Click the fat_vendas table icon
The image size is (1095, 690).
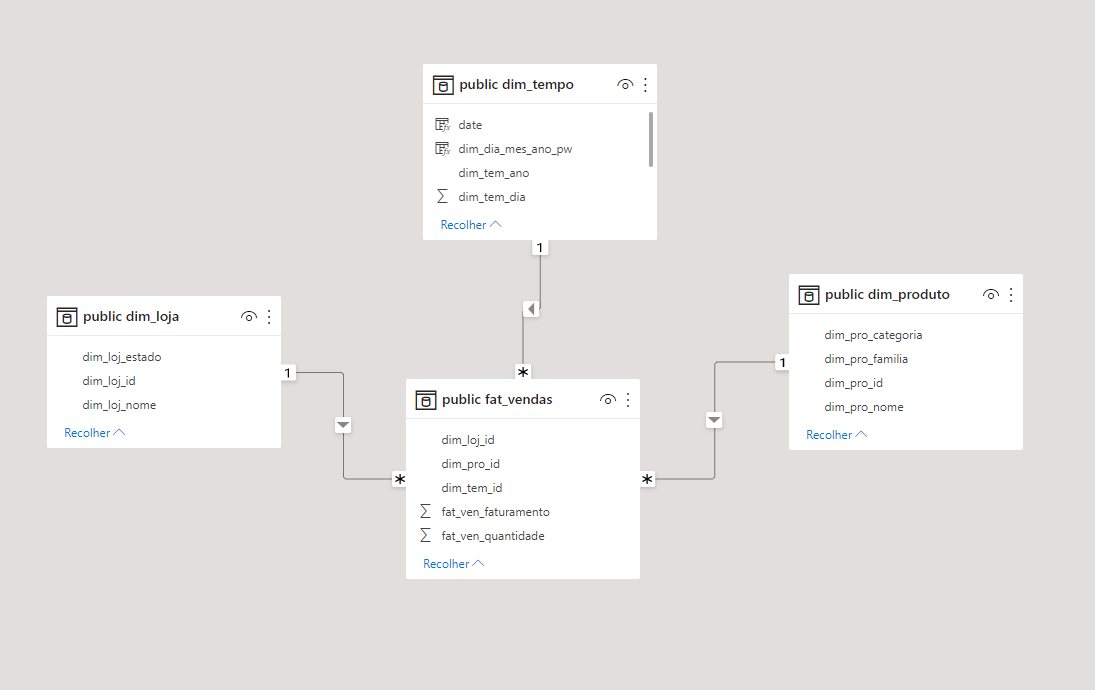(x=425, y=400)
